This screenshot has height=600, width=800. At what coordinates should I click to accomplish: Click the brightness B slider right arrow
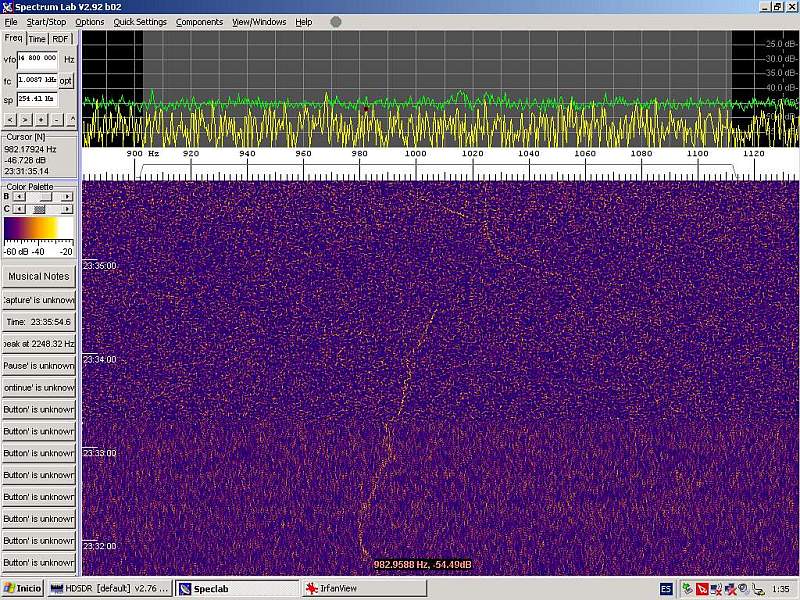click(x=67, y=197)
